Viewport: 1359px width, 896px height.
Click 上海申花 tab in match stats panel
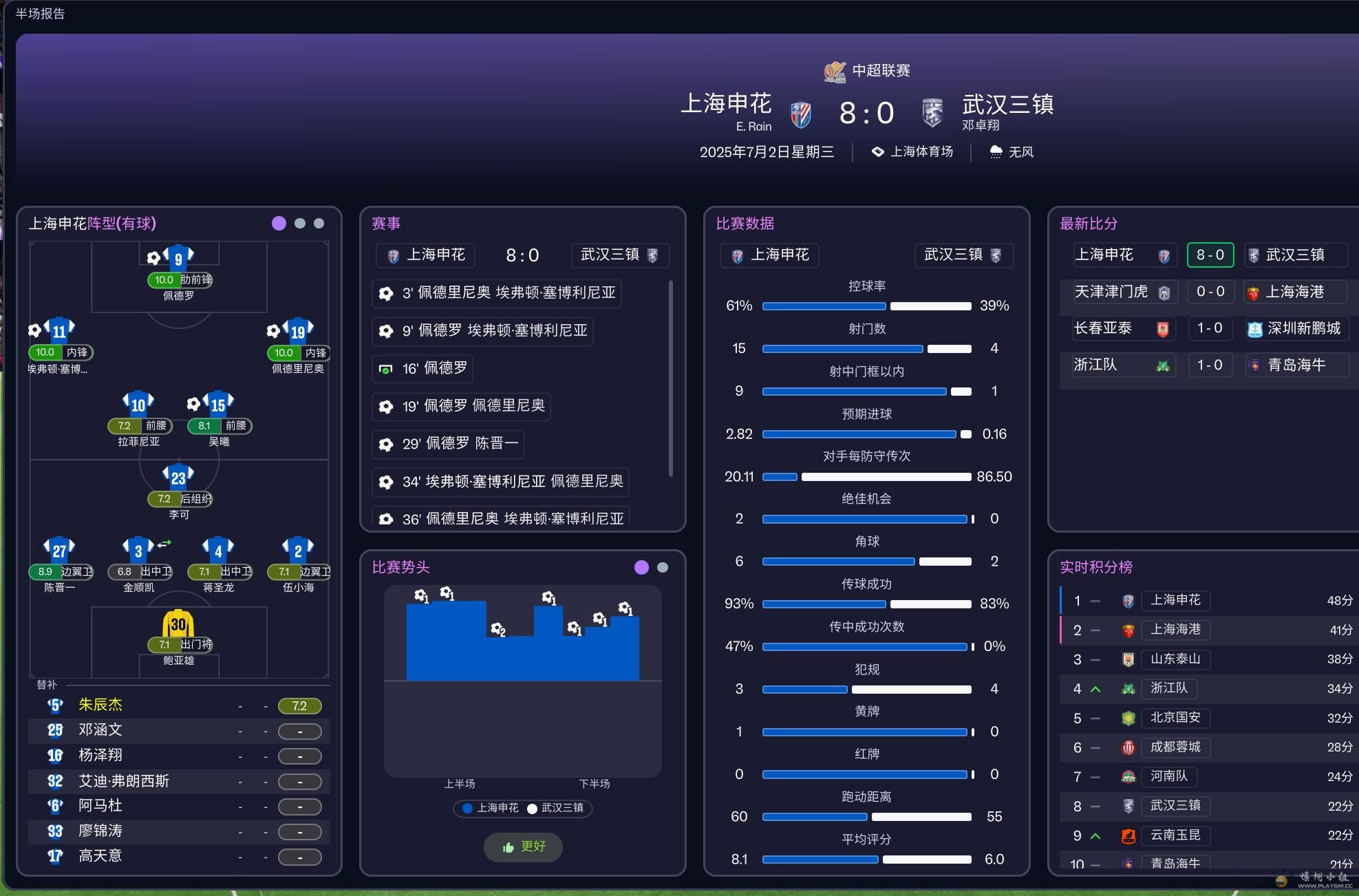pyautogui.click(x=770, y=255)
